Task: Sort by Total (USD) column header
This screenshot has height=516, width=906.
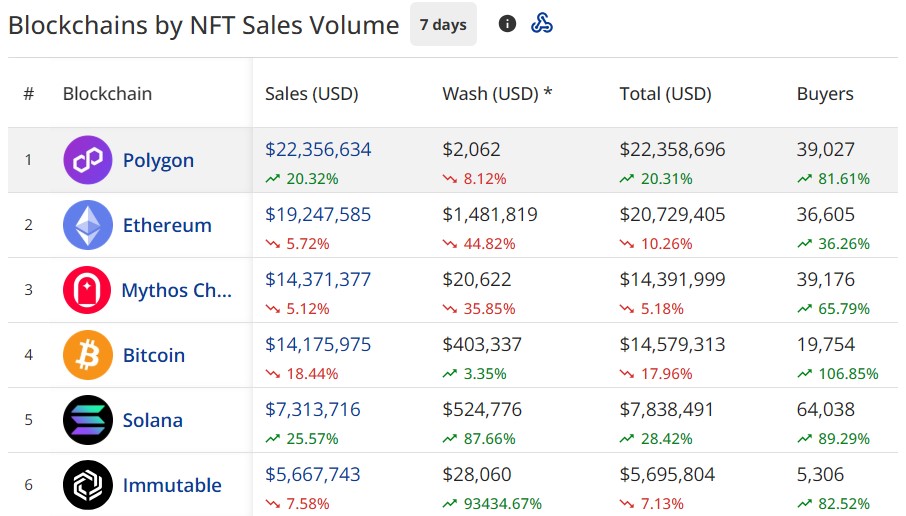Action: point(665,94)
